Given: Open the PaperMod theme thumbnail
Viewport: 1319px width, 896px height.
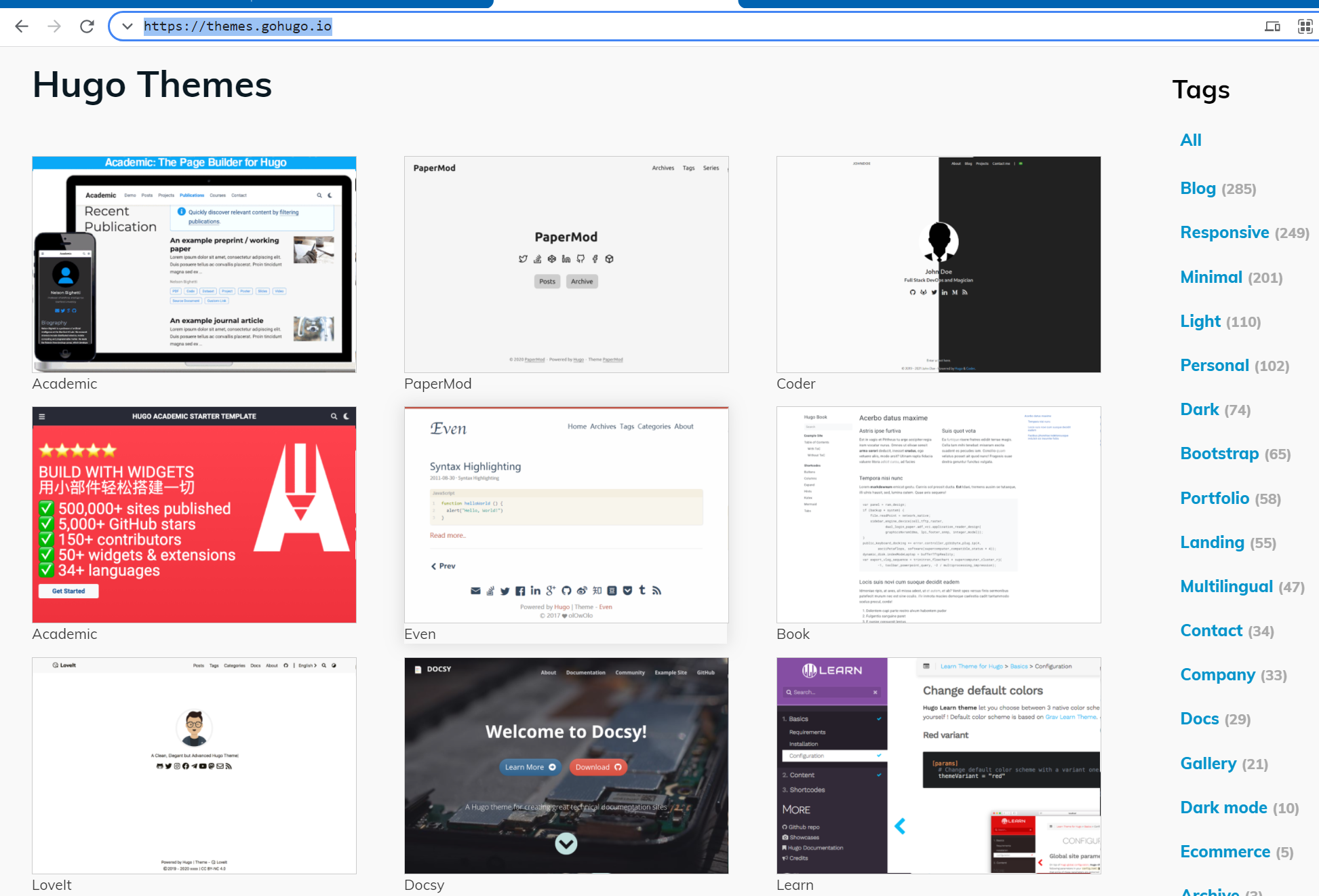Looking at the screenshot, I should coord(566,265).
